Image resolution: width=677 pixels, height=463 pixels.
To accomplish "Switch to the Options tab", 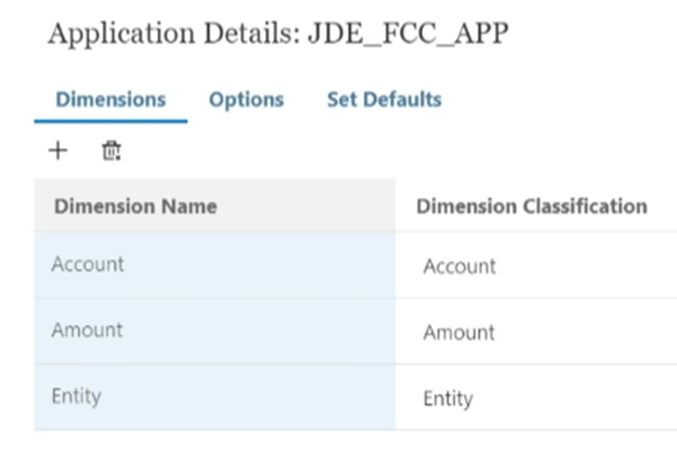I will [x=247, y=99].
